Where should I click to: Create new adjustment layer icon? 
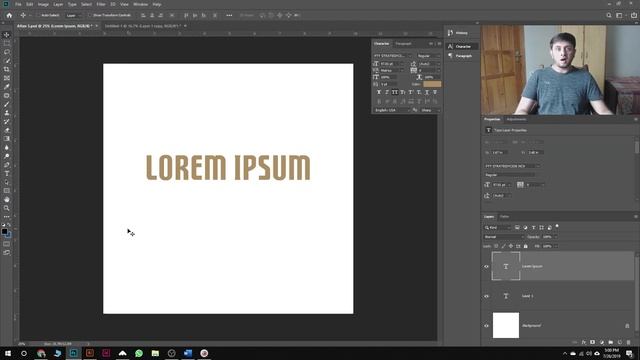(x=602, y=342)
